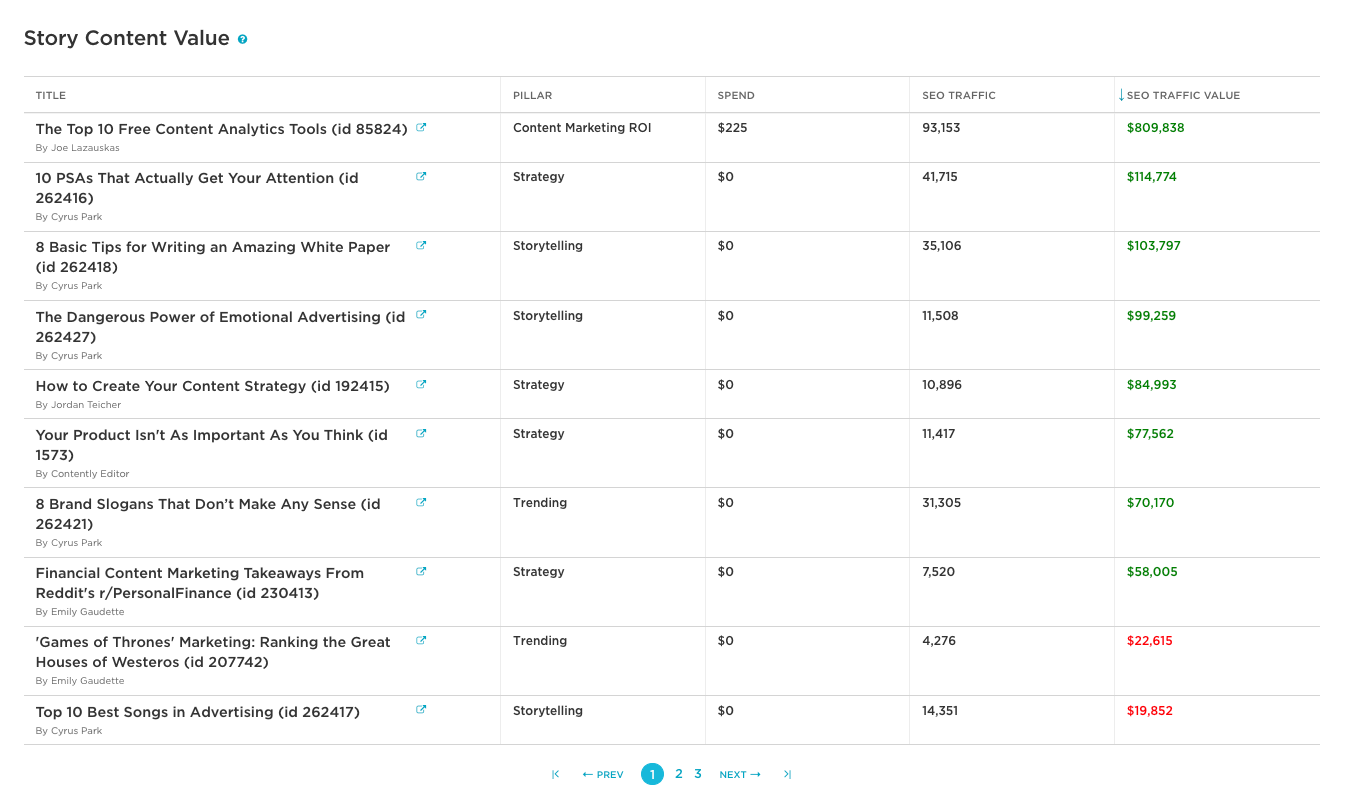1351x808 pixels.
Task: Select page 2 of the results
Action: click(678, 773)
